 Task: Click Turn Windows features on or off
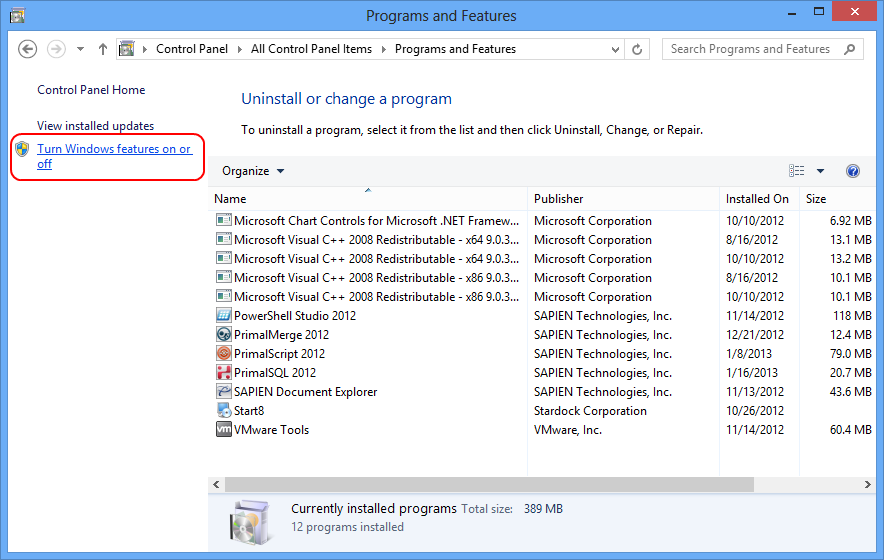pyautogui.click(x=114, y=156)
